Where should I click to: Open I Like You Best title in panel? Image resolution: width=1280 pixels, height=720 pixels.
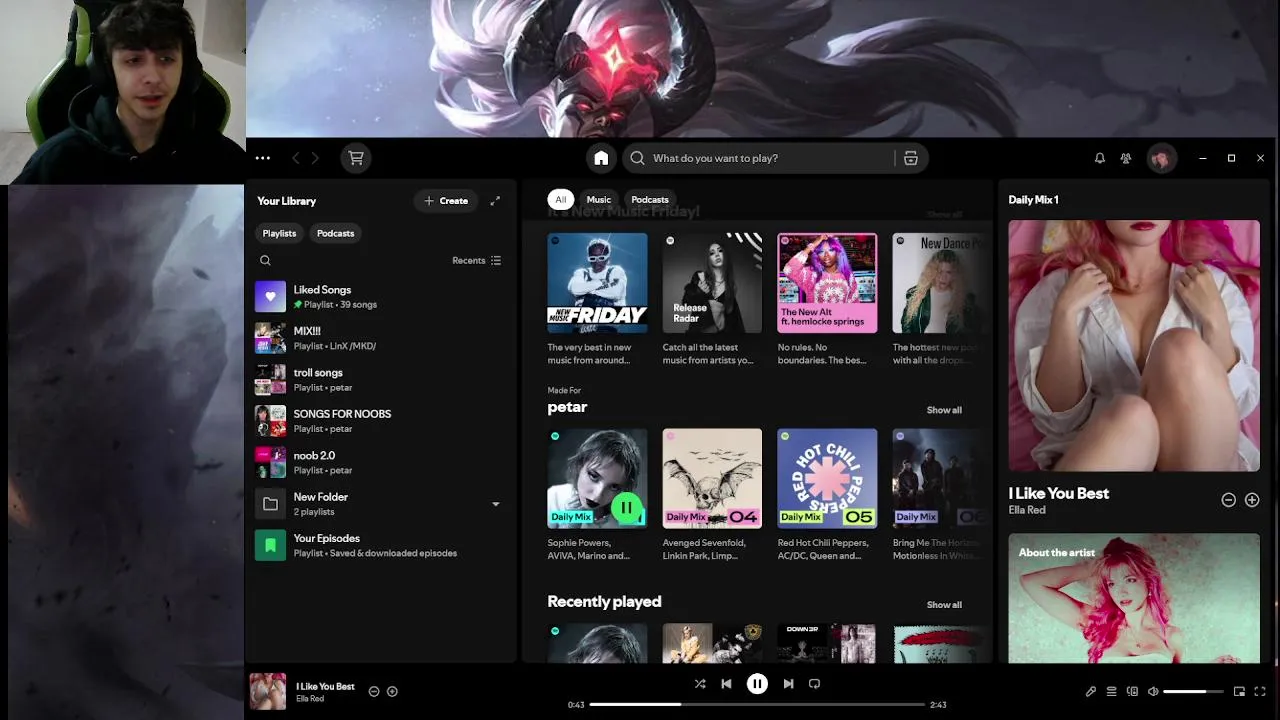point(1059,493)
